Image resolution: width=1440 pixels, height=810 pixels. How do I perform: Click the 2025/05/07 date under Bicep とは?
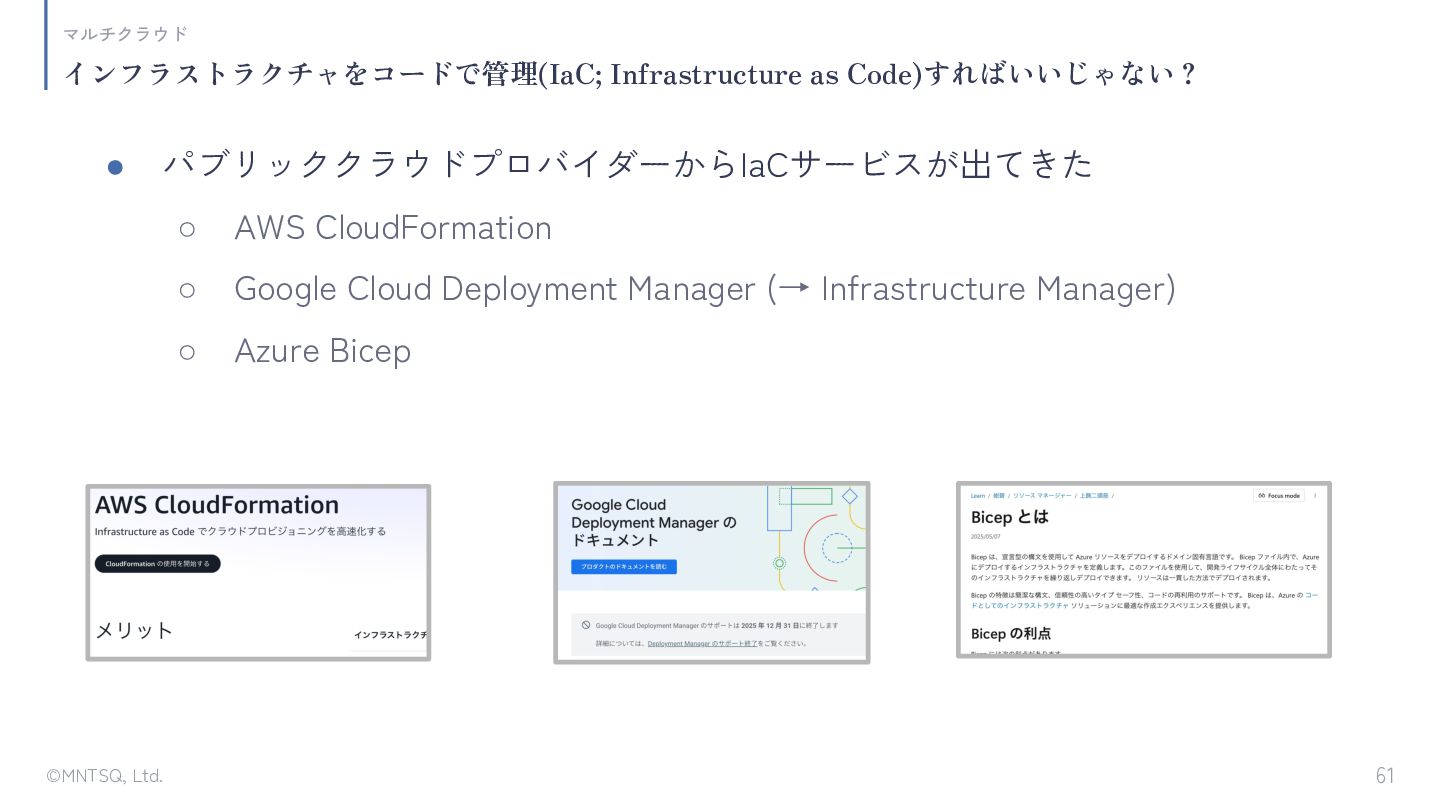(985, 537)
